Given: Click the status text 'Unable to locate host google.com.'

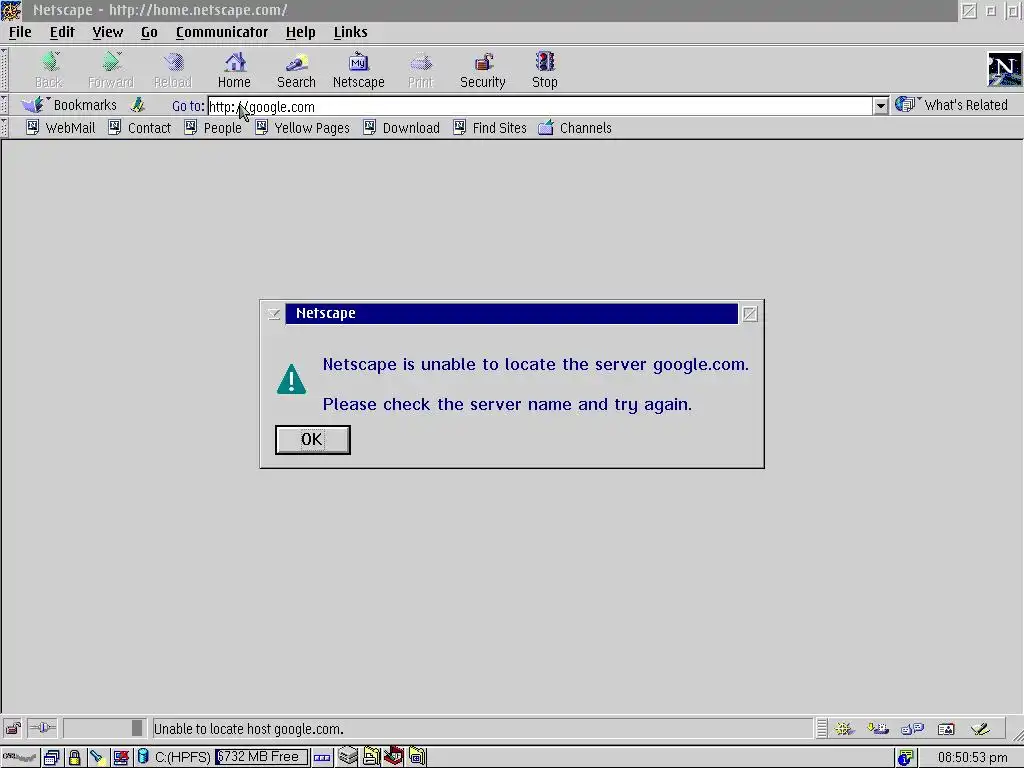Looking at the screenshot, I should pos(248,729).
